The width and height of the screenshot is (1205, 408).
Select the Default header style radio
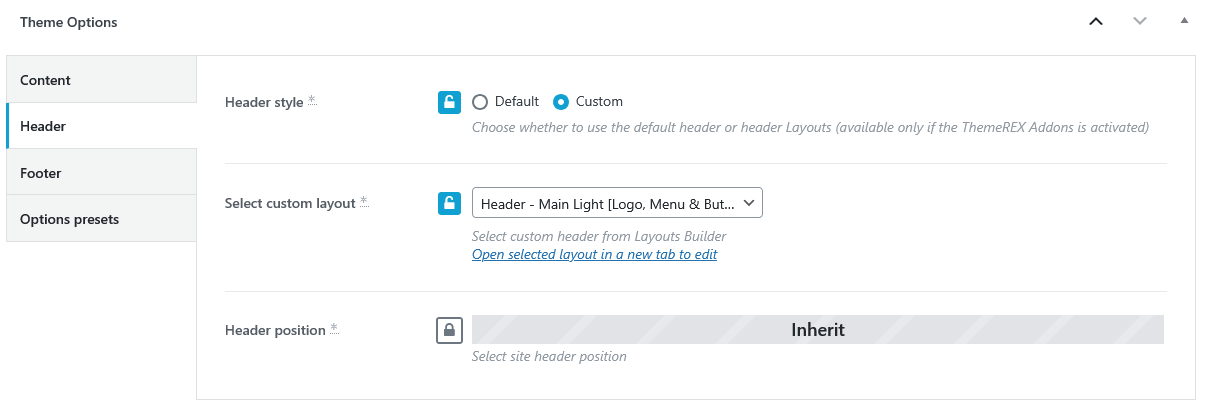[480, 102]
